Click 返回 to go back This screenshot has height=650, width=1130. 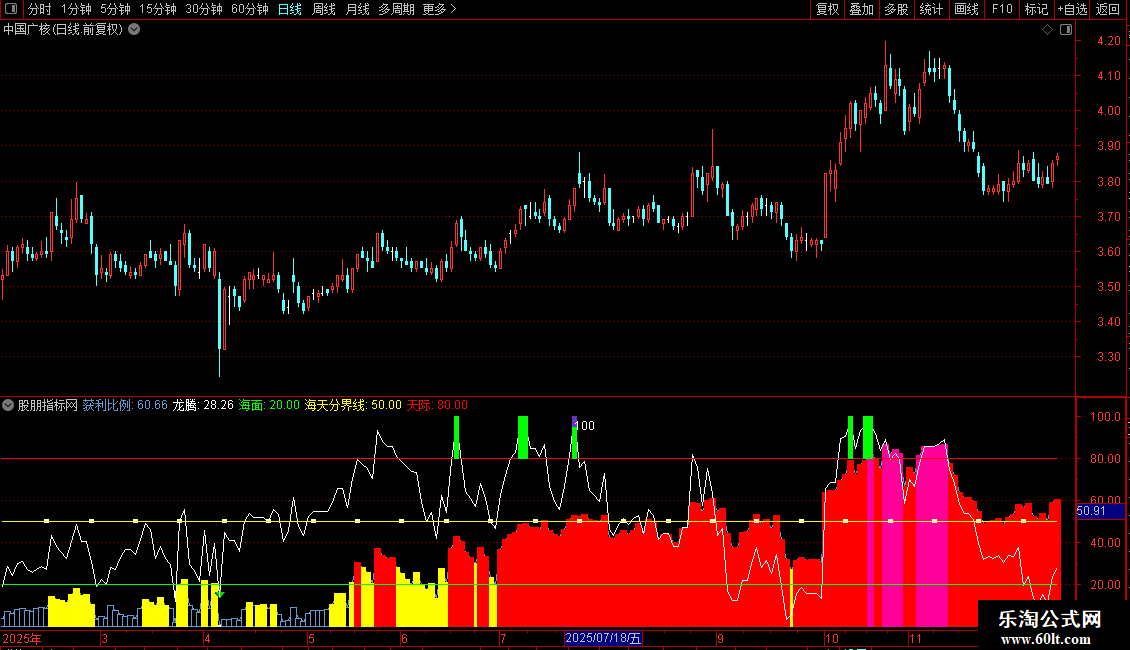1108,9
